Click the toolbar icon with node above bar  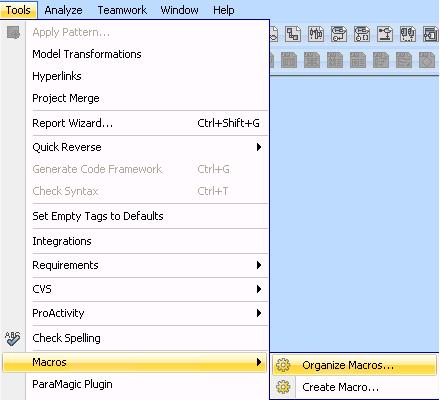tap(385, 34)
